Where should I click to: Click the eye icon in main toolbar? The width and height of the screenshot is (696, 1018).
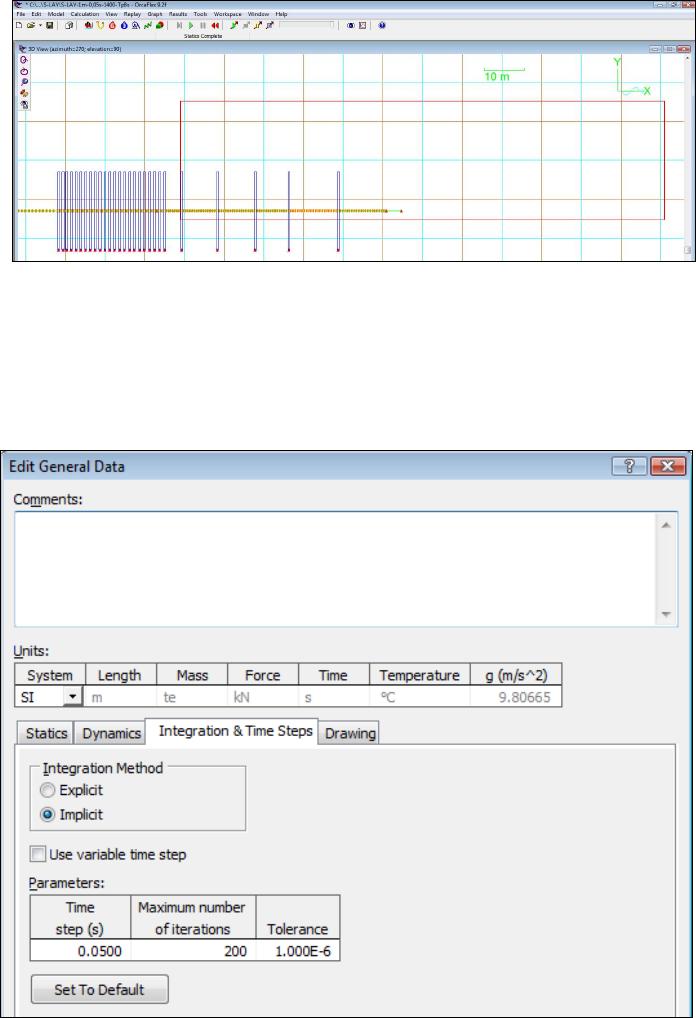[x=350, y=25]
